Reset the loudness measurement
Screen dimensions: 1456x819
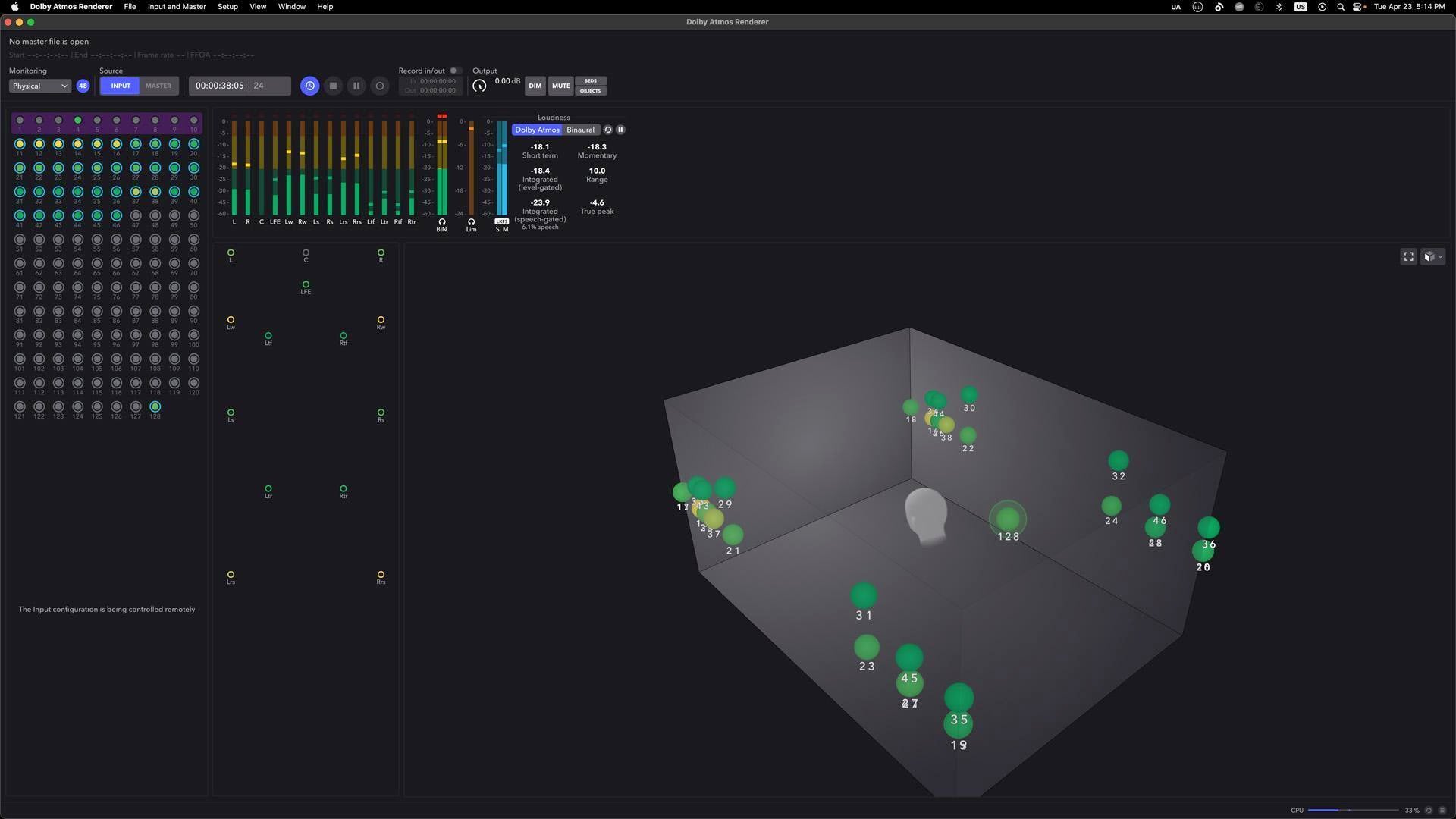[x=607, y=130]
